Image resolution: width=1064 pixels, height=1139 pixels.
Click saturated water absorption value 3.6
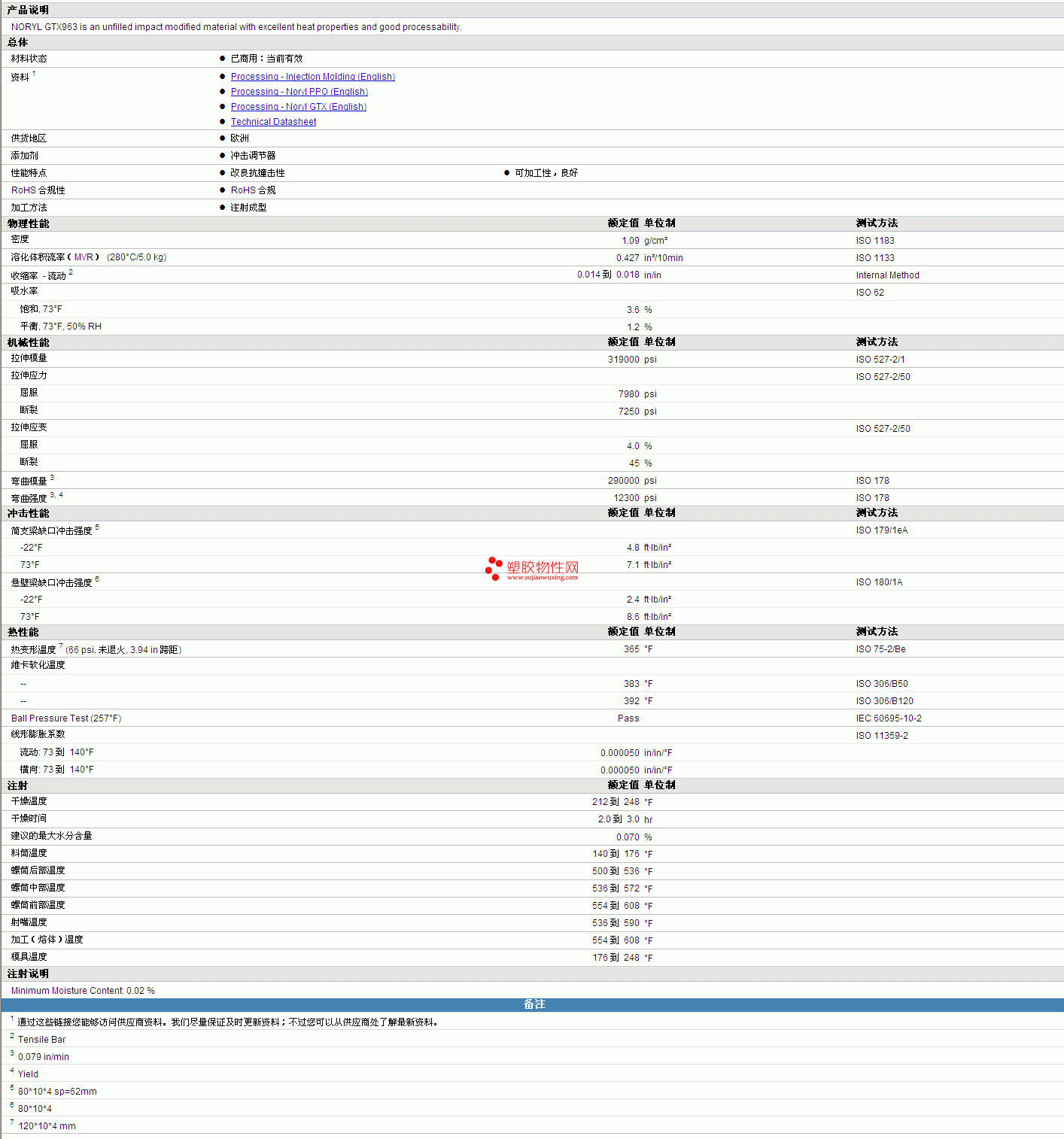pos(633,310)
